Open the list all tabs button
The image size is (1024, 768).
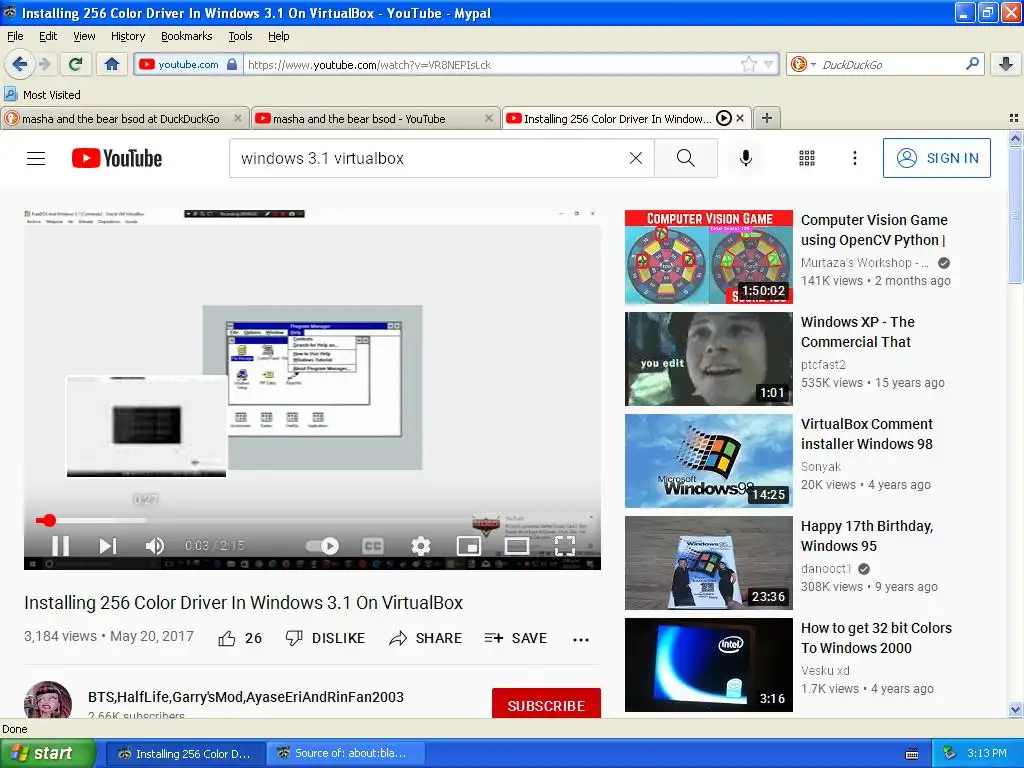coord(1014,118)
